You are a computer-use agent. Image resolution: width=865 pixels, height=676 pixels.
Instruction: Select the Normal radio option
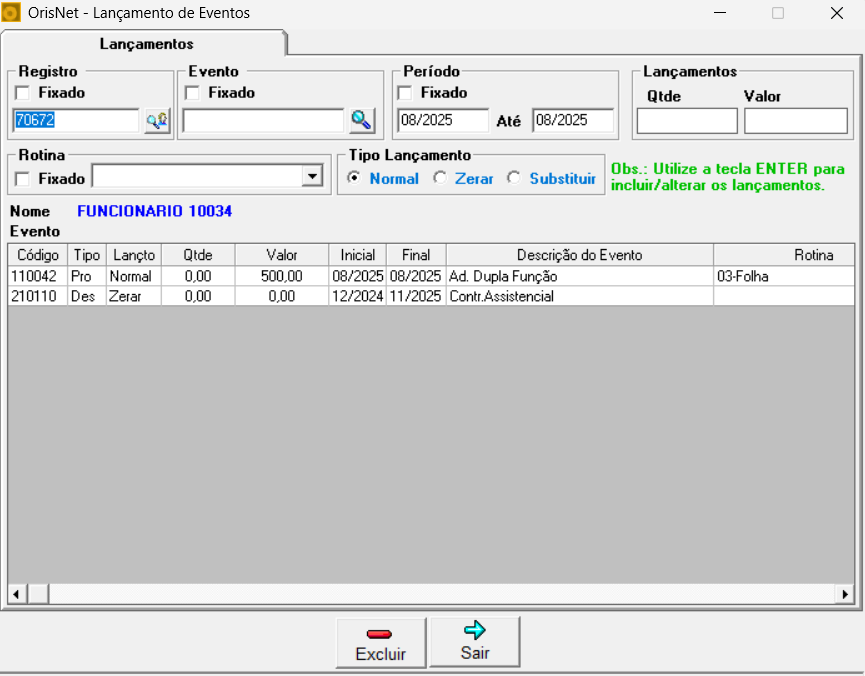pos(353,179)
